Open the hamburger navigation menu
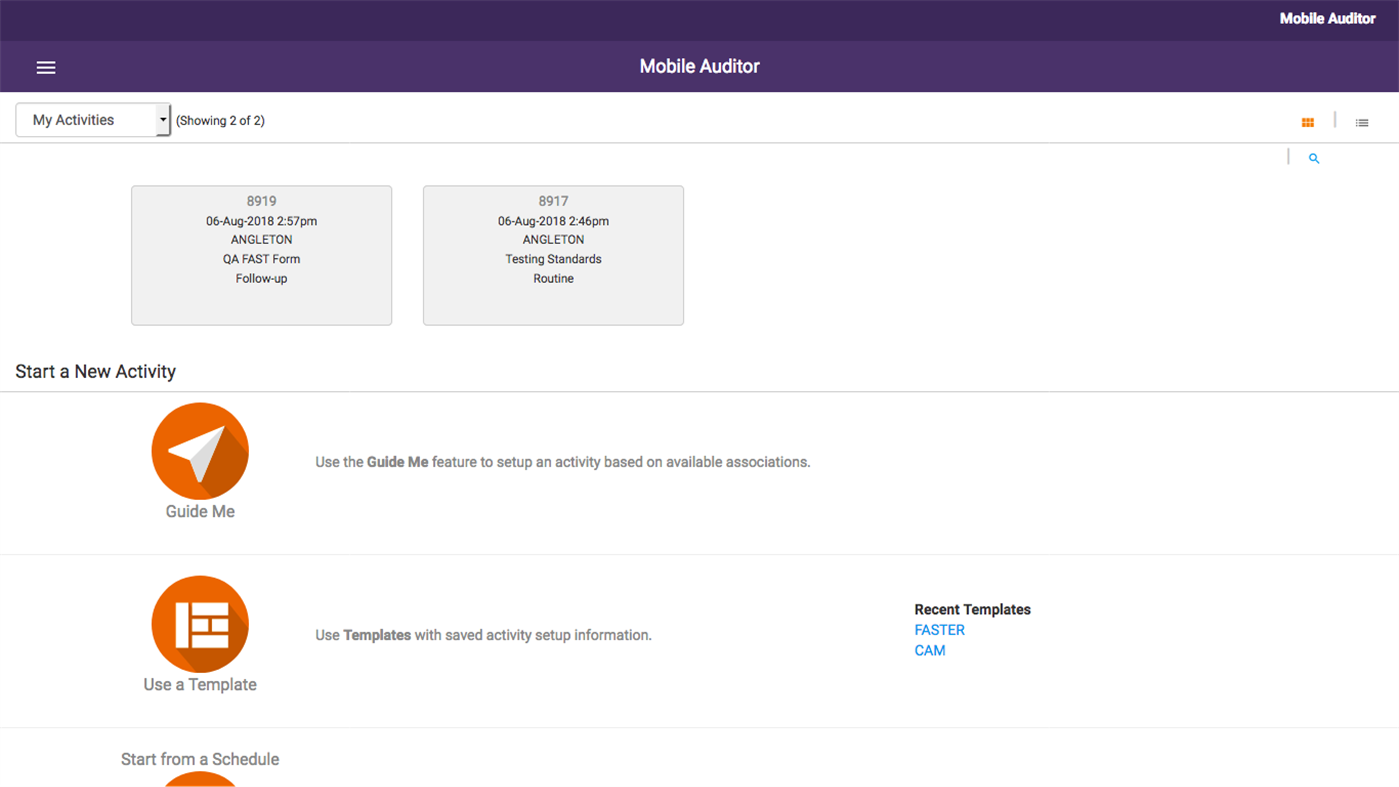The image size is (1399, 787). pyautogui.click(x=46, y=67)
